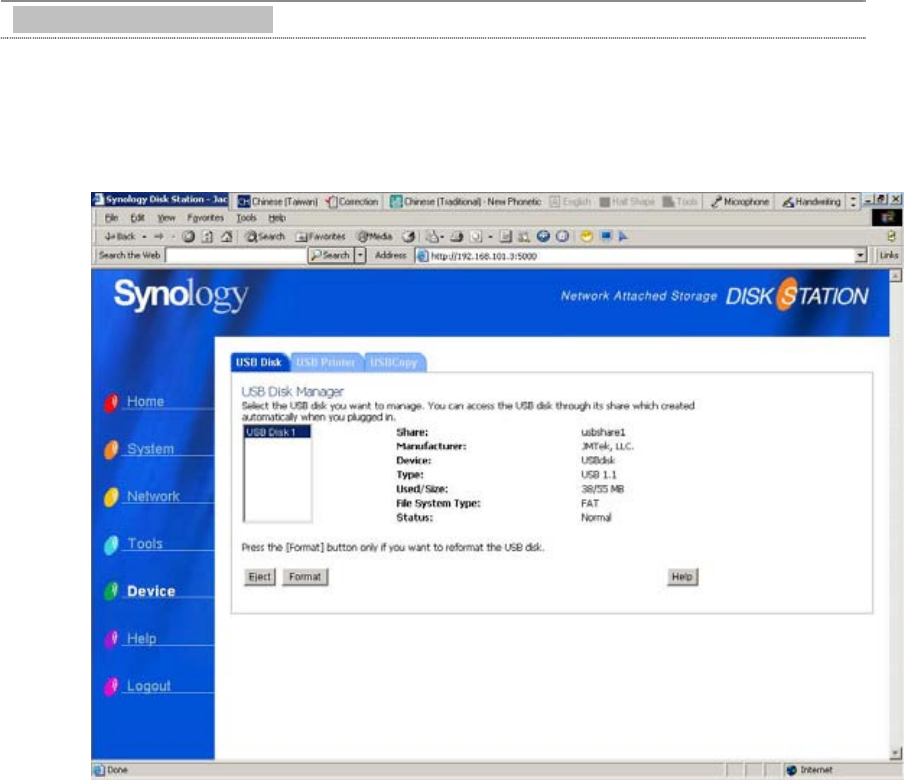Open the System link in sidebar
This screenshot has width=904, height=780.
(150, 449)
